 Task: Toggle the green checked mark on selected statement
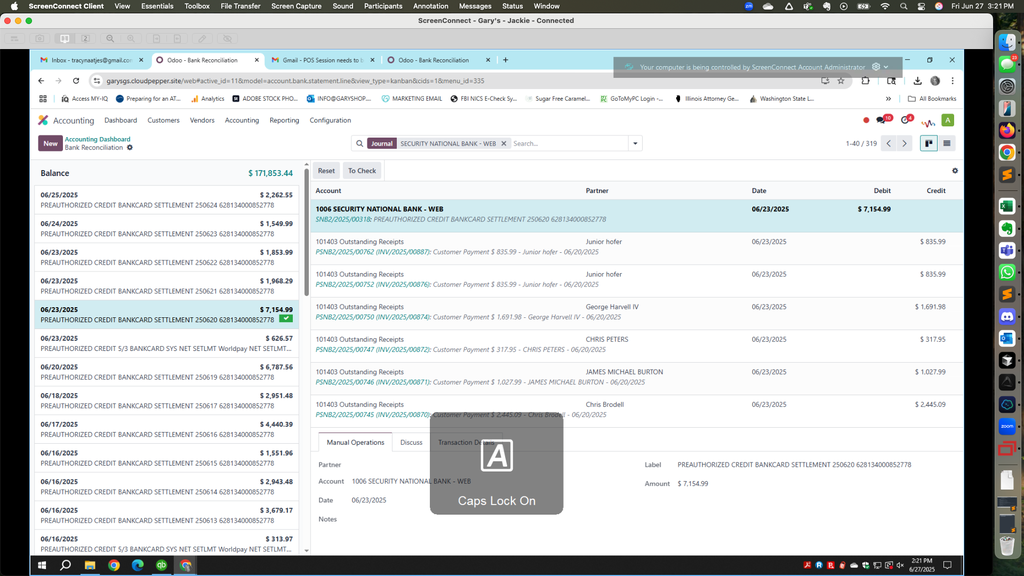point(286,319)
